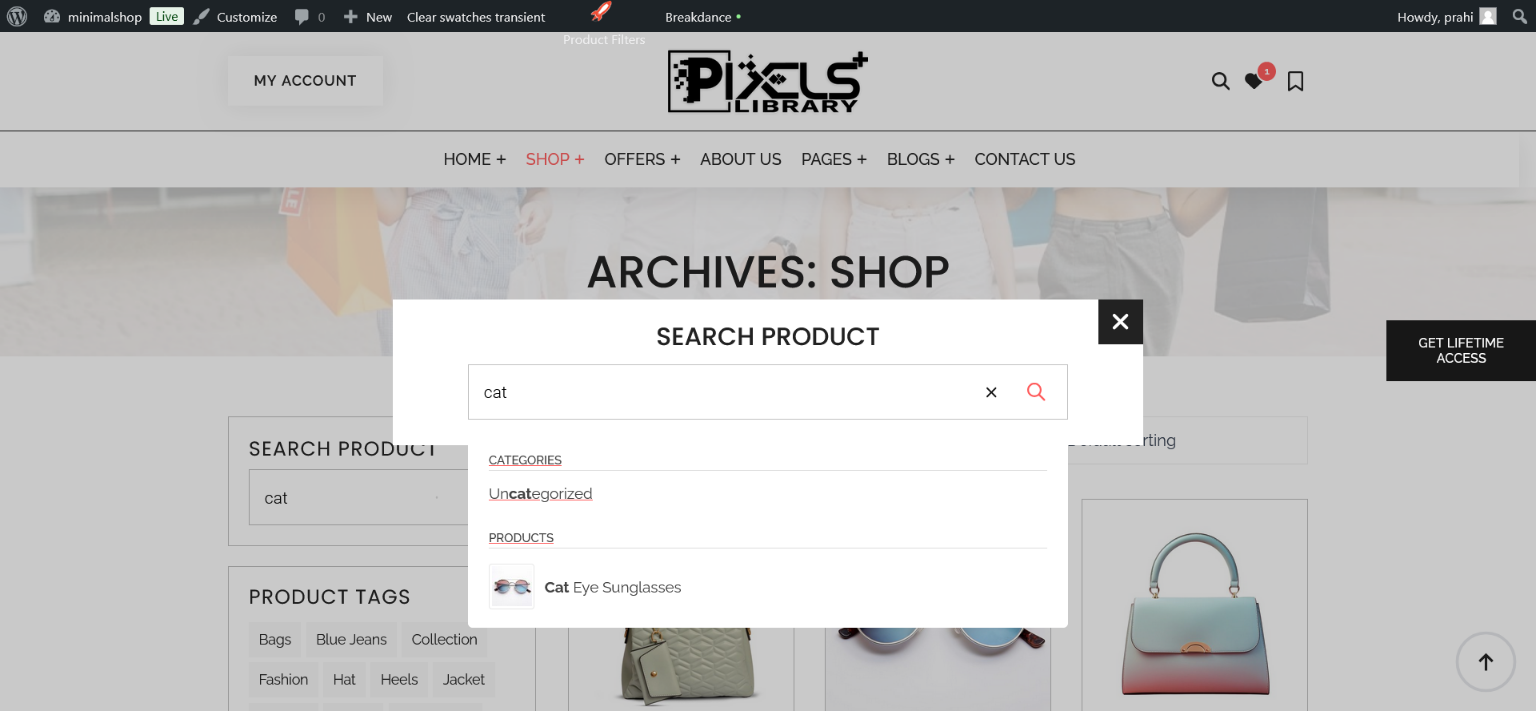Click the rocket icon in admin bar
This screenshot has width=1536, height=711.
600,12
